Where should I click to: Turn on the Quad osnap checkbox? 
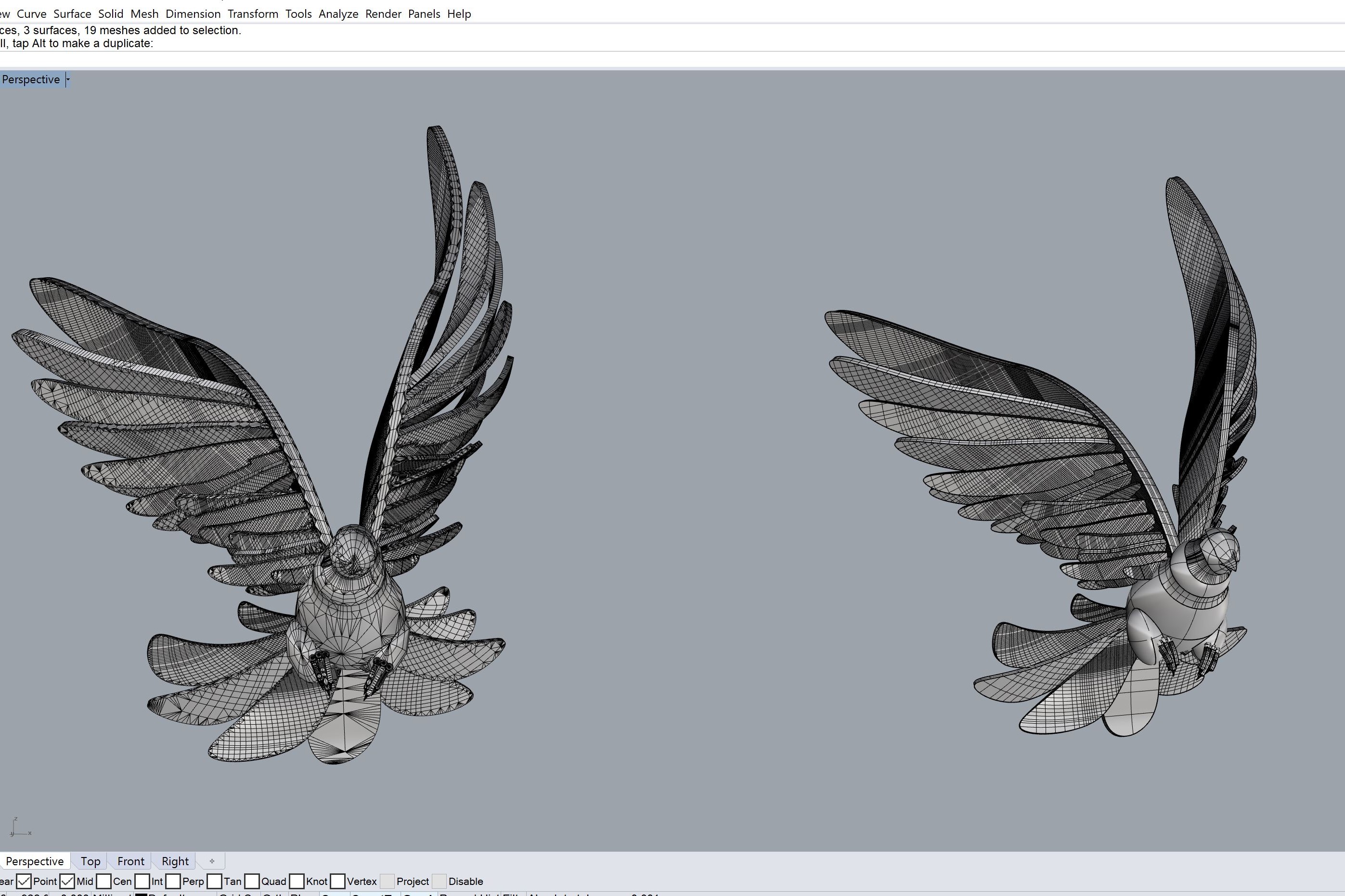(251, 881)
